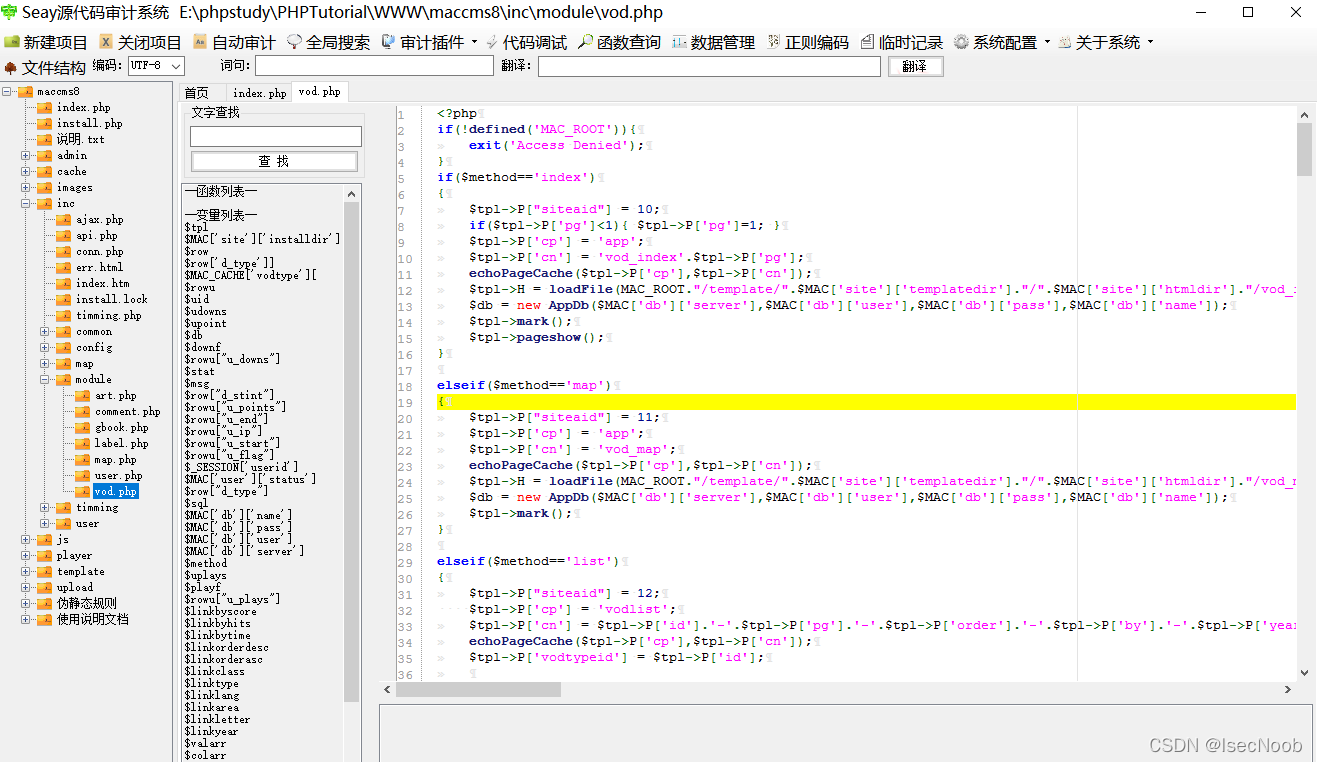Click the player folder icon
1317x762 pixels.
[45, 555]
